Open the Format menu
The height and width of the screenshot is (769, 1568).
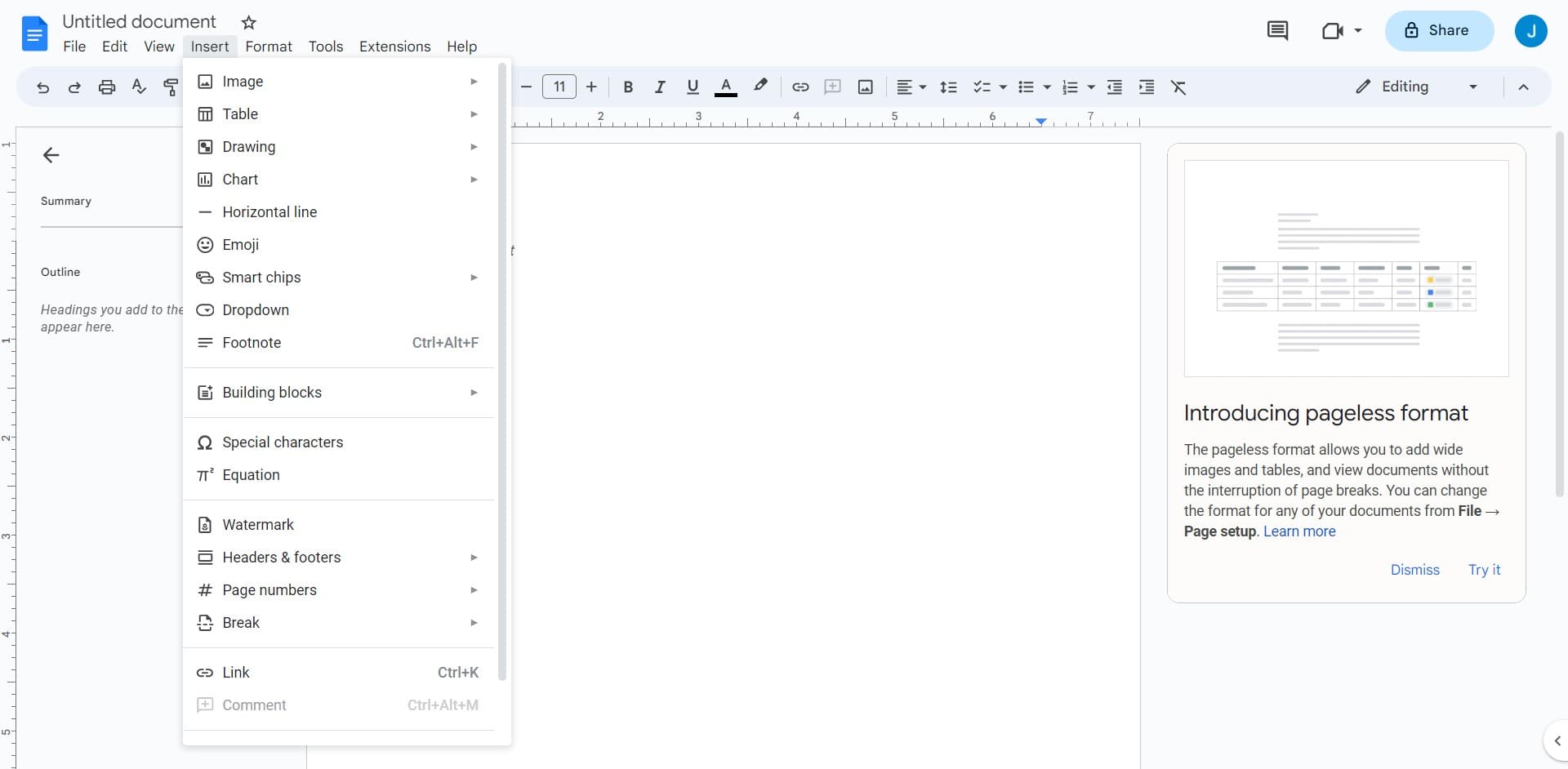point(269,47)
